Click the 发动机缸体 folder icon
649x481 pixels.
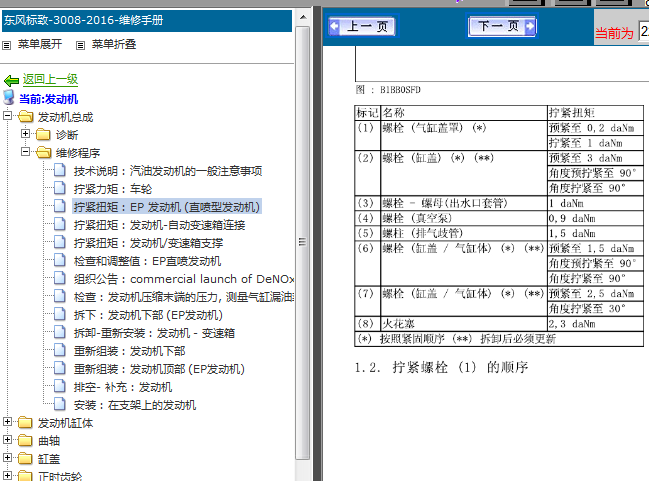(25, 423)
